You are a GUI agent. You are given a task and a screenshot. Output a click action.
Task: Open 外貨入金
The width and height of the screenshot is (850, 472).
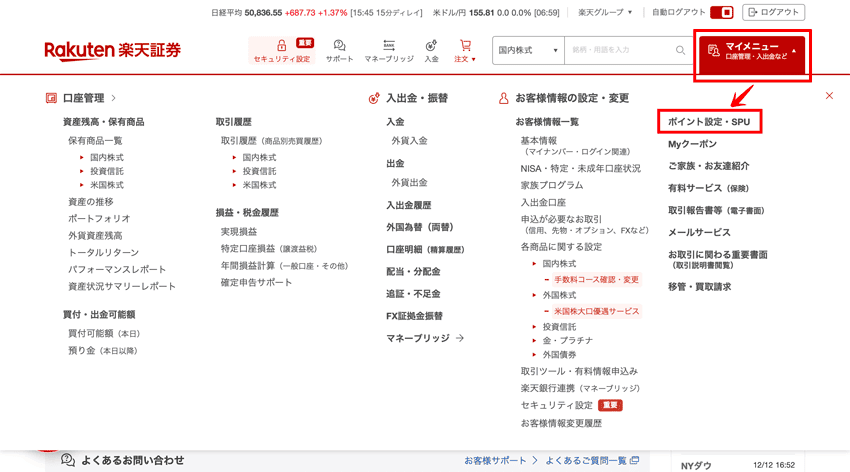click(409, 141)
